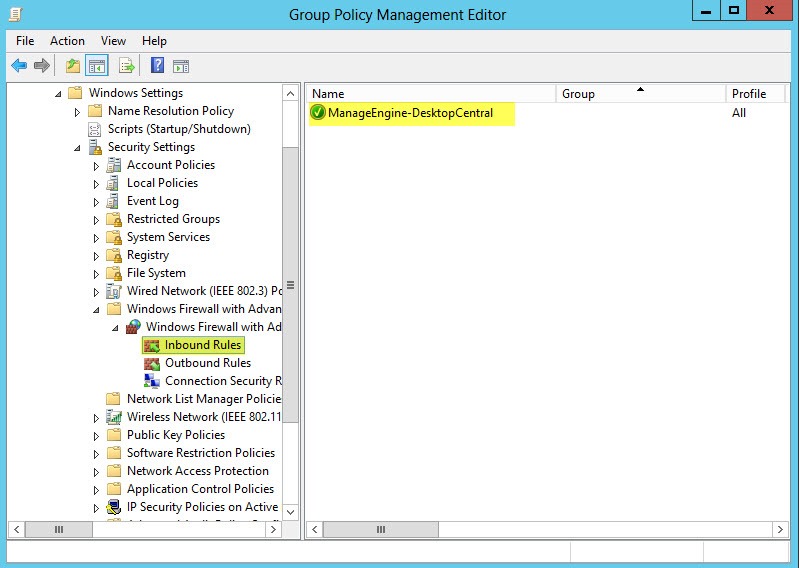Click the Registry folder lock icon
Screen dimensions: 799x568
[x=114, y=255]
